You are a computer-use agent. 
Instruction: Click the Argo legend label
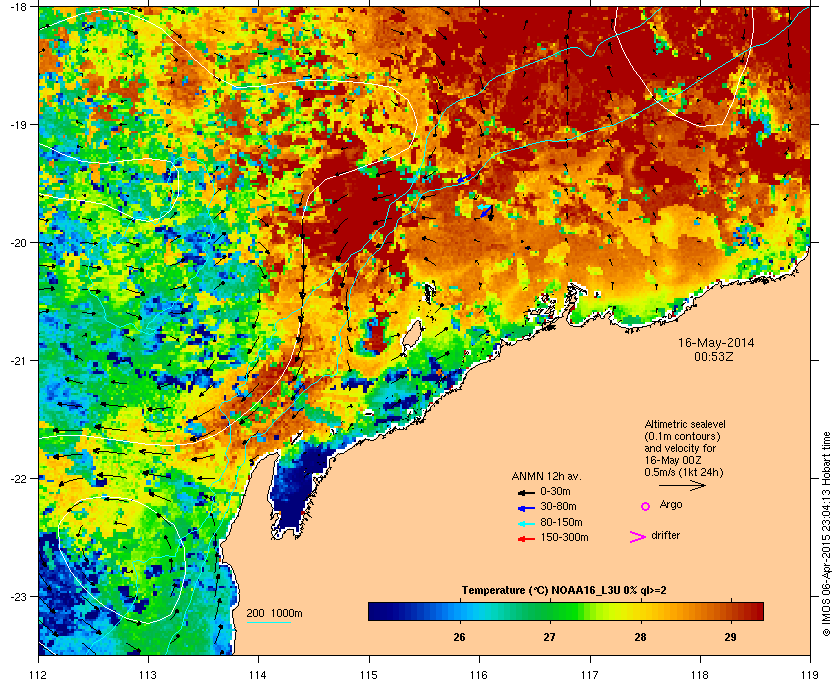point(671,505)
